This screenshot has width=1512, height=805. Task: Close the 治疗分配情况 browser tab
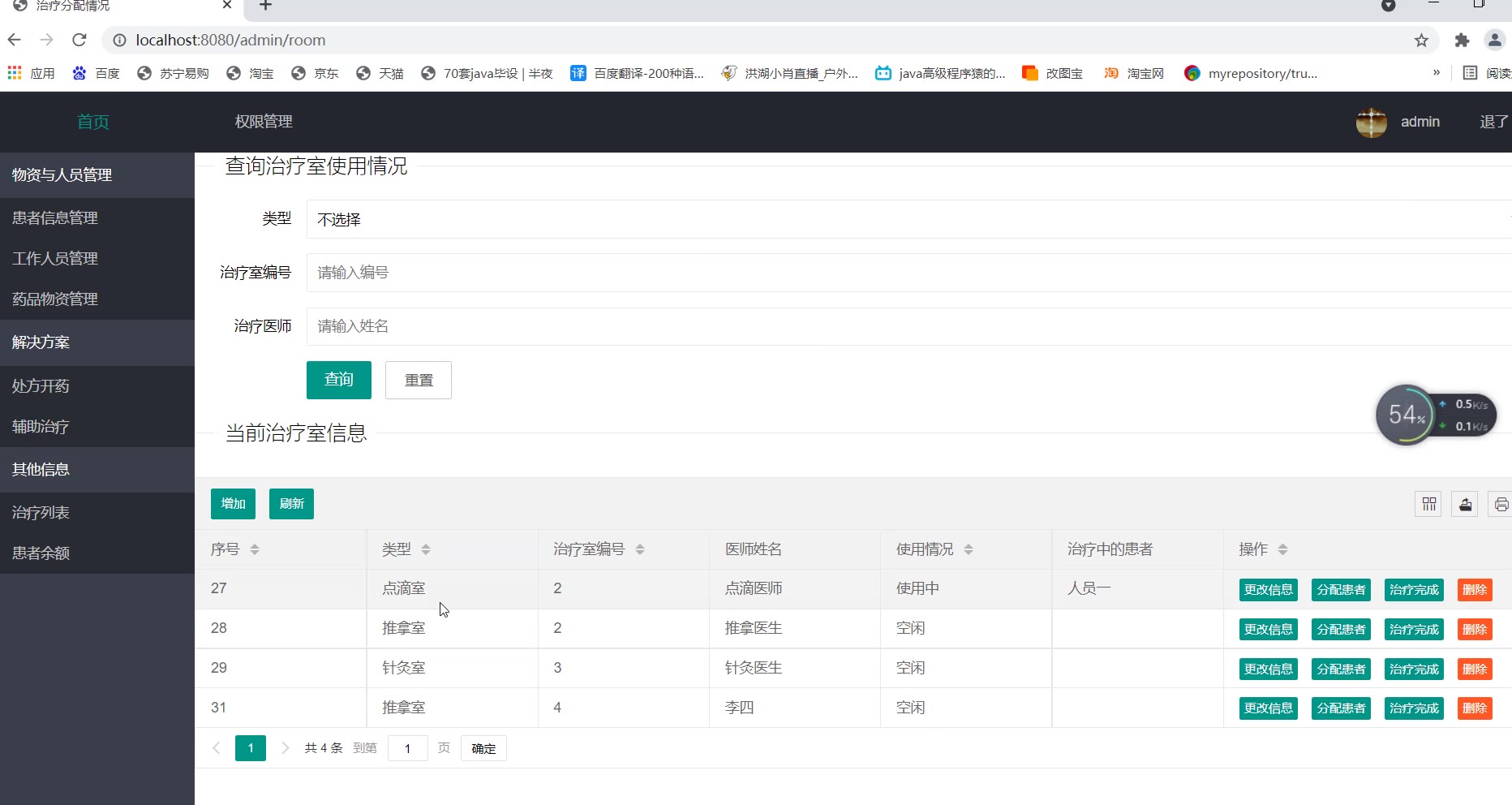(227, 5)
